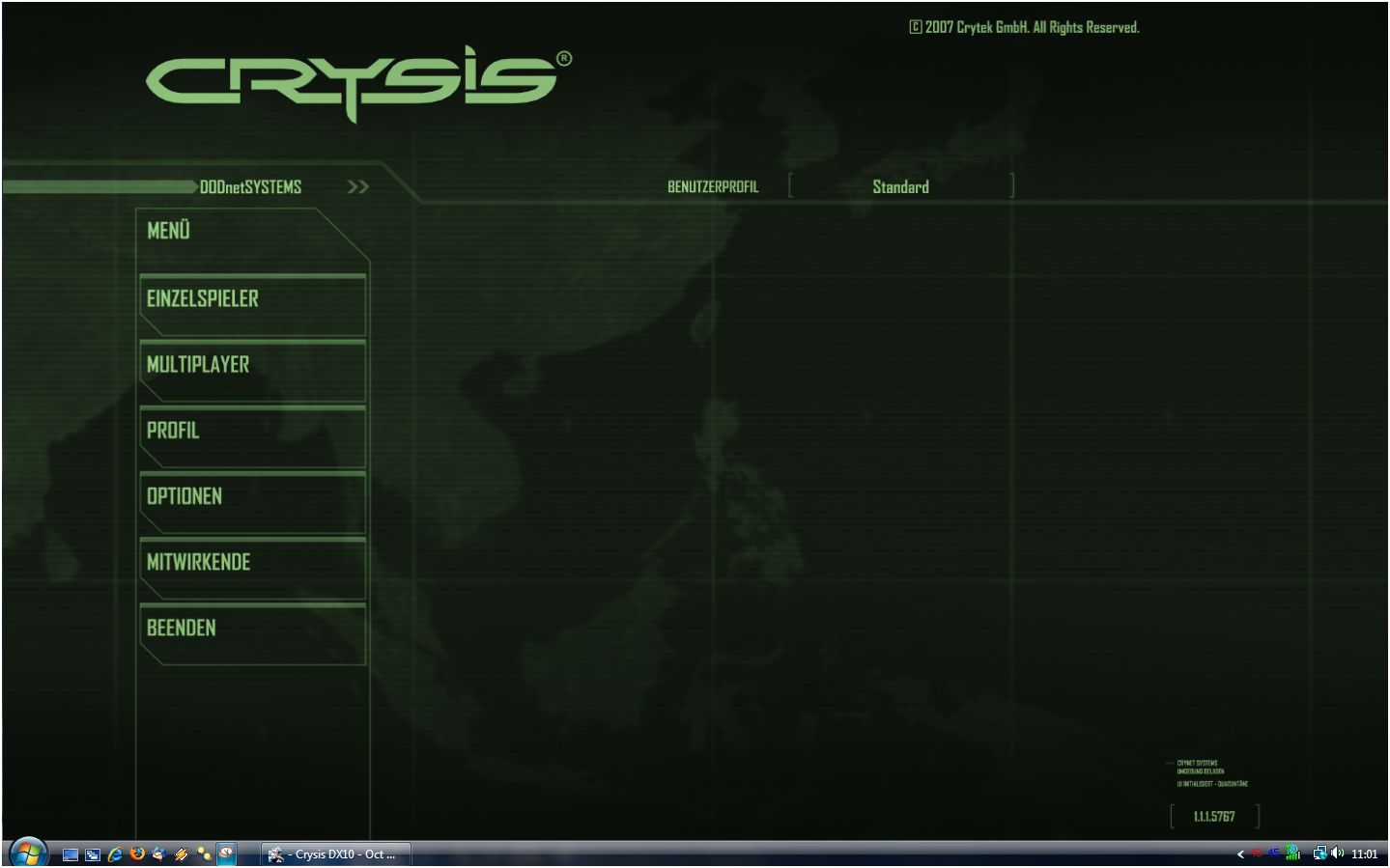Open the network connection tray icon
The image size is (1390, 868).
click(1319, 854)
